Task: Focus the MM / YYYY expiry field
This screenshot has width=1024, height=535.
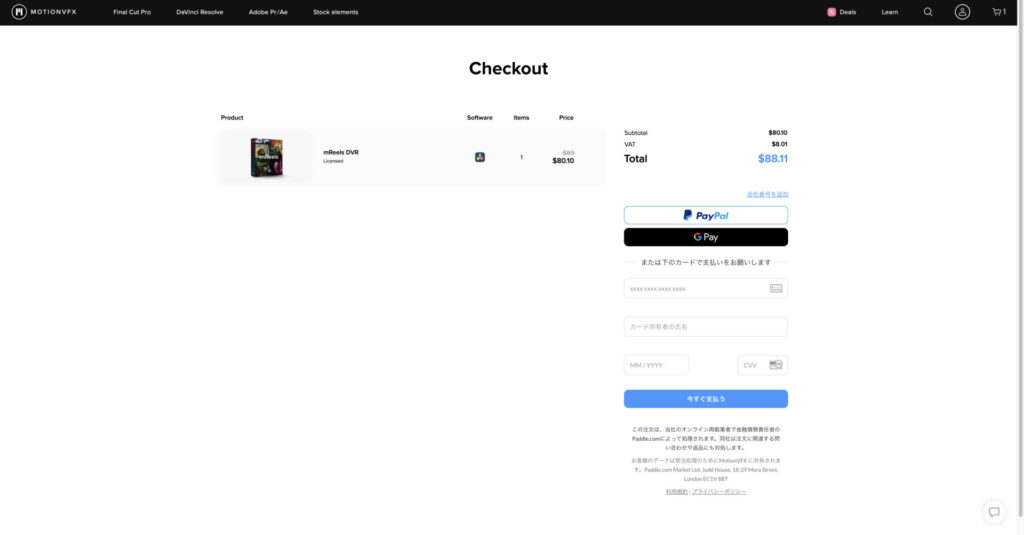Action: click(x=656, y=365)
